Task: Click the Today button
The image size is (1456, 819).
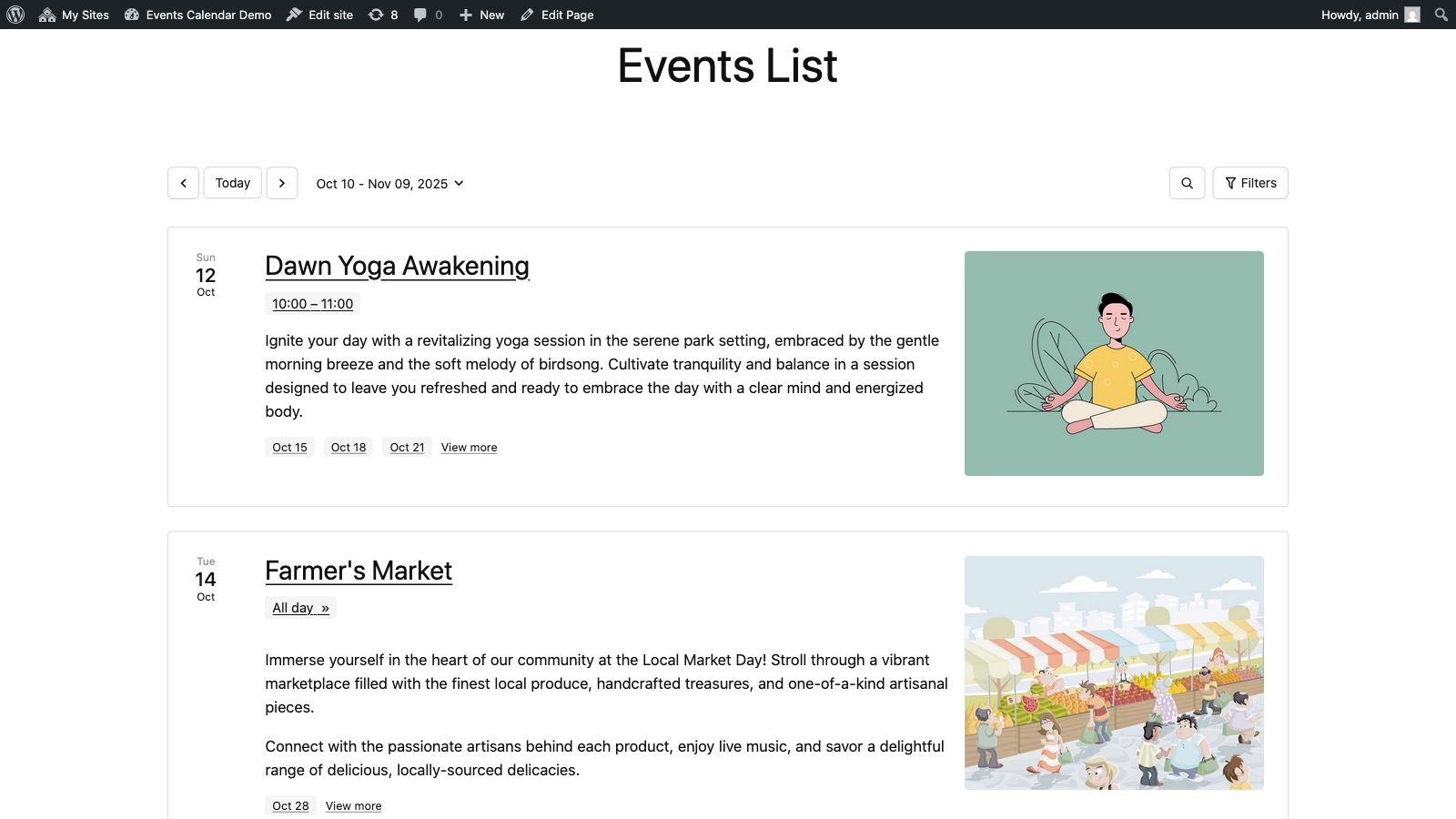Action: [233, 183]
